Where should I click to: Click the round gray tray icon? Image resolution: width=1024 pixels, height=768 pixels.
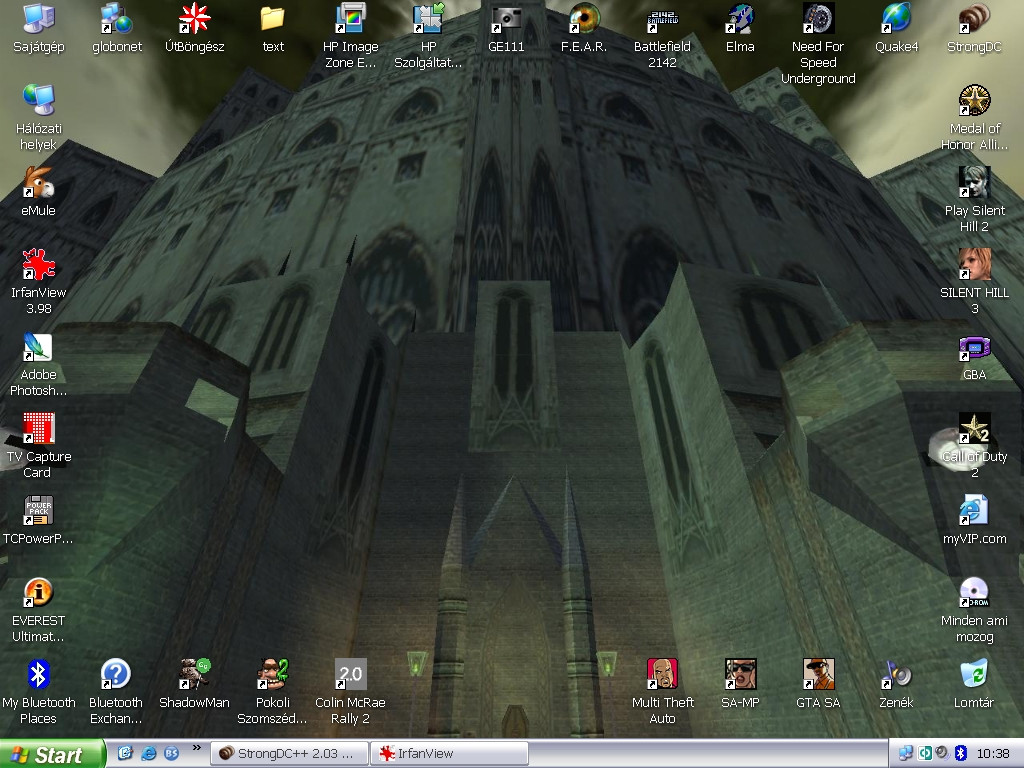(x=942, y=753)
